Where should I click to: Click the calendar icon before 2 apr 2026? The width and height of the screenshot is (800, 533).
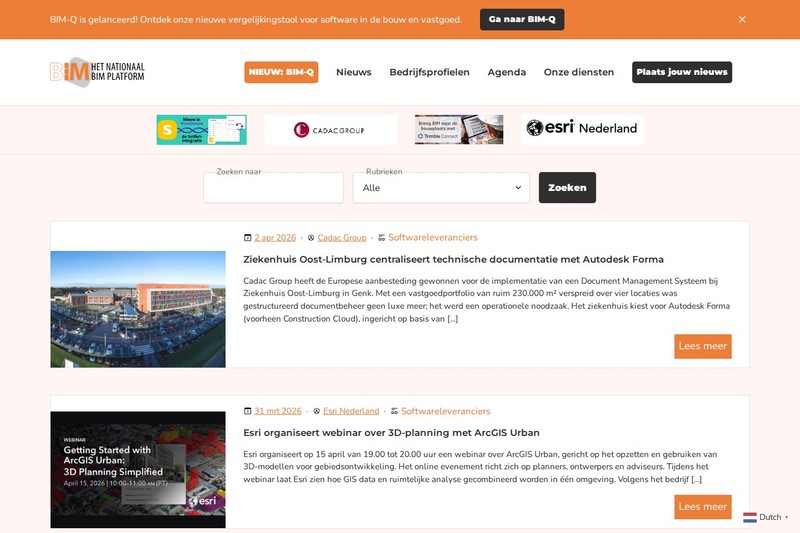coord(247,238)
